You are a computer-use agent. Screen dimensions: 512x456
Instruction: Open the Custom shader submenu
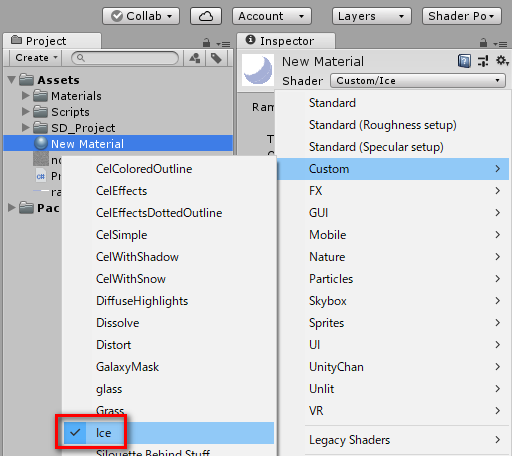[x=393, y=169]
